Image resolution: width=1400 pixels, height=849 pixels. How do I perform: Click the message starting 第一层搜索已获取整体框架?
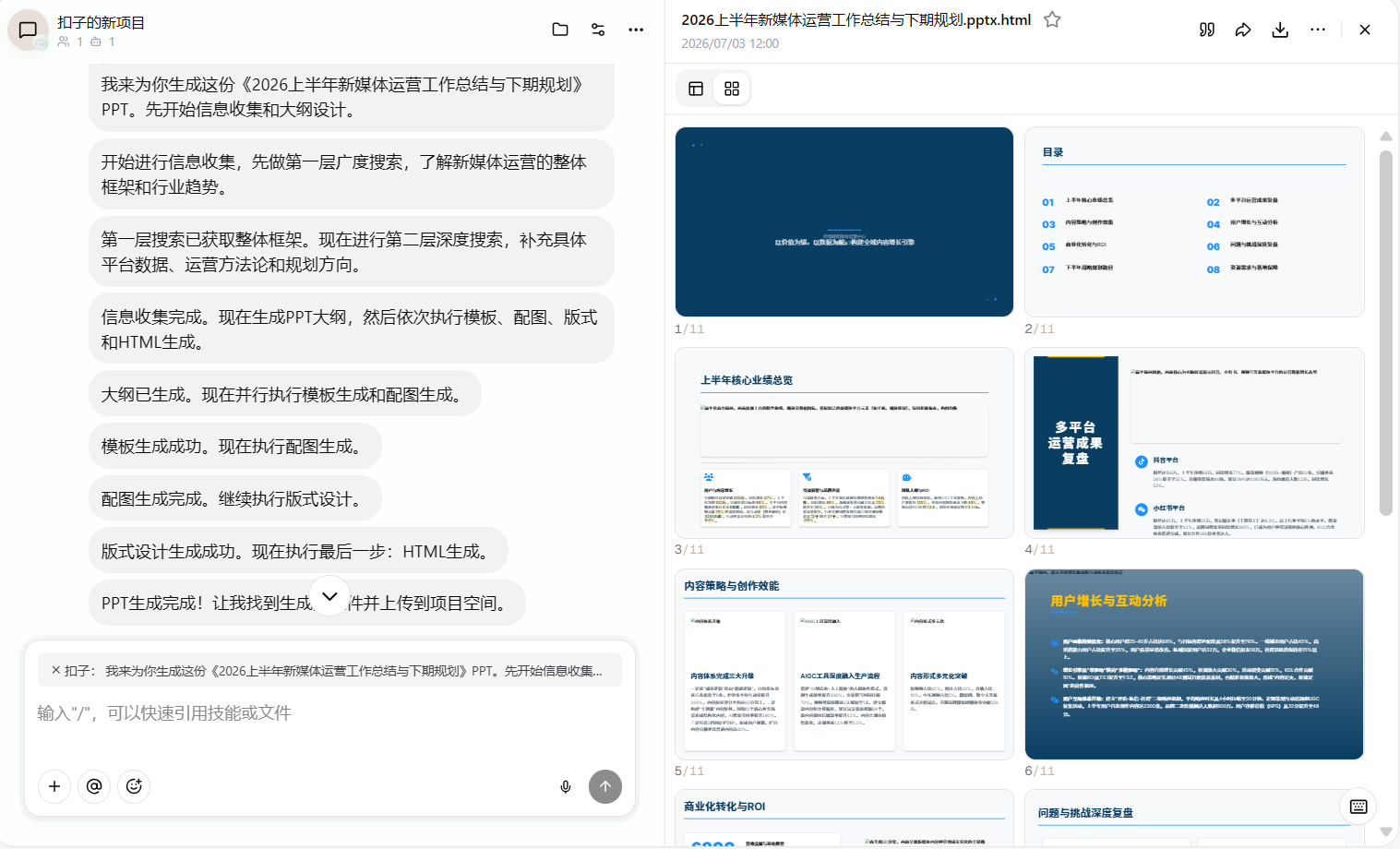tap(352, 252)
